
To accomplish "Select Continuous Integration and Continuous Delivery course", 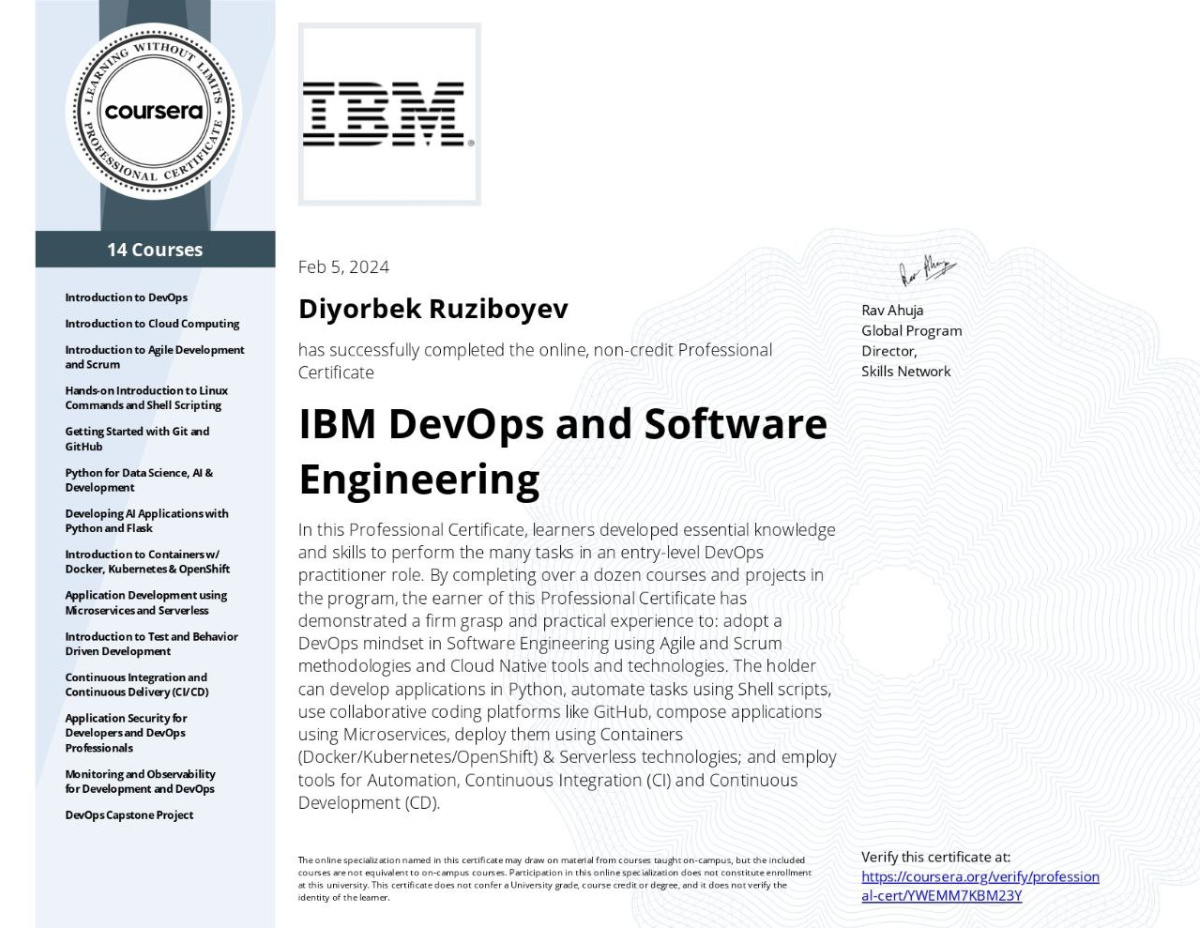I will [x=137, y=685].
